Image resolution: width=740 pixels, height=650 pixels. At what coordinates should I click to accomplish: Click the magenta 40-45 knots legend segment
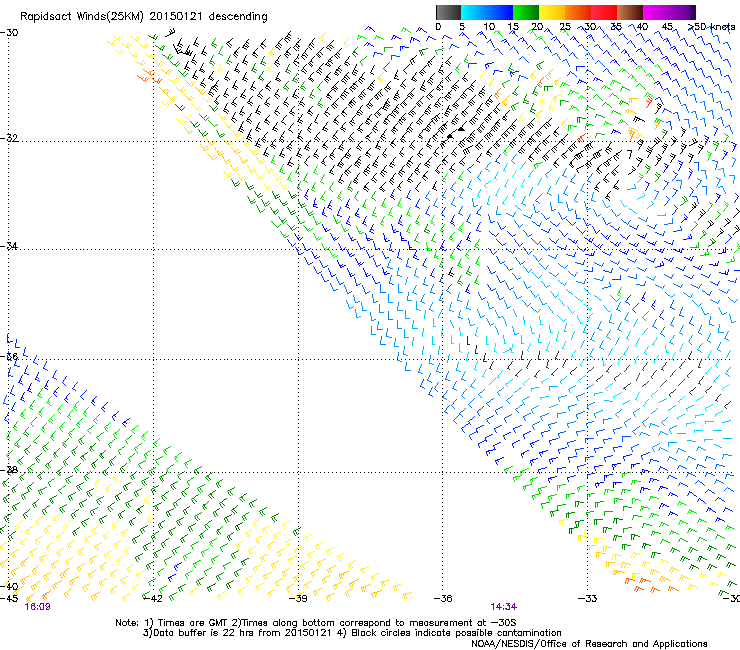pyautogui.click(x=656, y=12)
